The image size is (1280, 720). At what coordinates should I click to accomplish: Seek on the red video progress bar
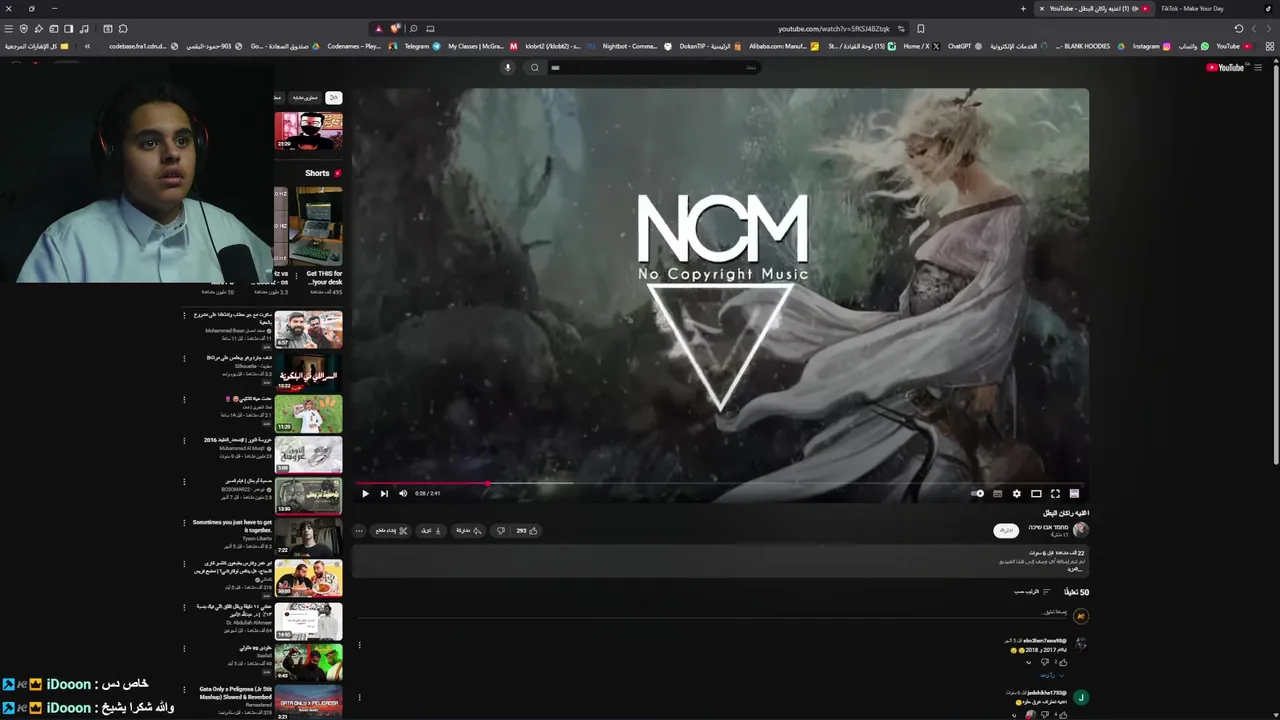pyautogui.click(x=721, y=483)
